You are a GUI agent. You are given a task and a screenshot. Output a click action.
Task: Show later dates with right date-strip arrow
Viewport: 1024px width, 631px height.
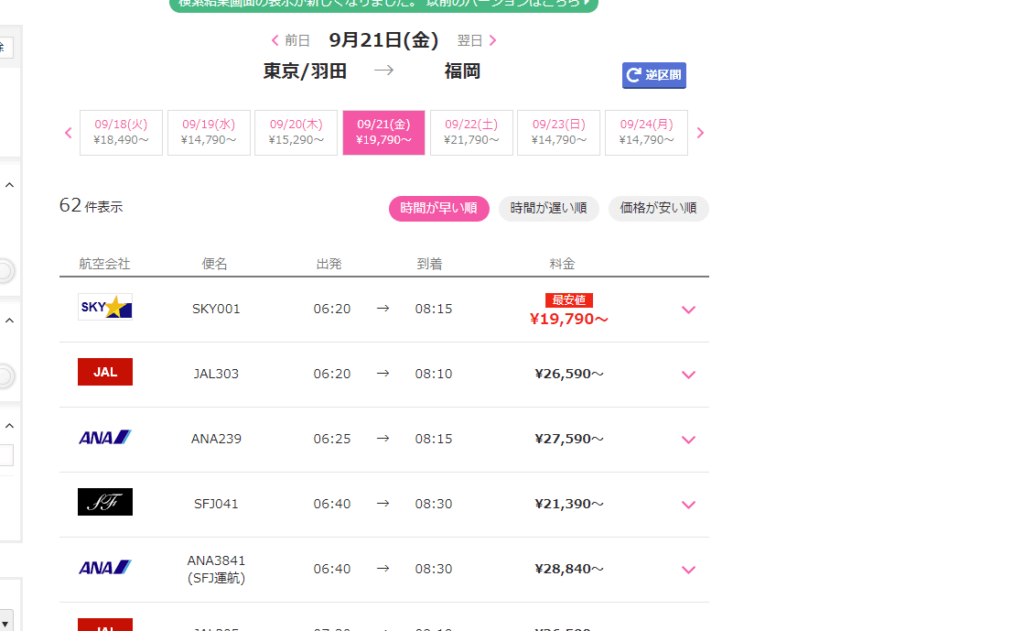tap(700, 133)
